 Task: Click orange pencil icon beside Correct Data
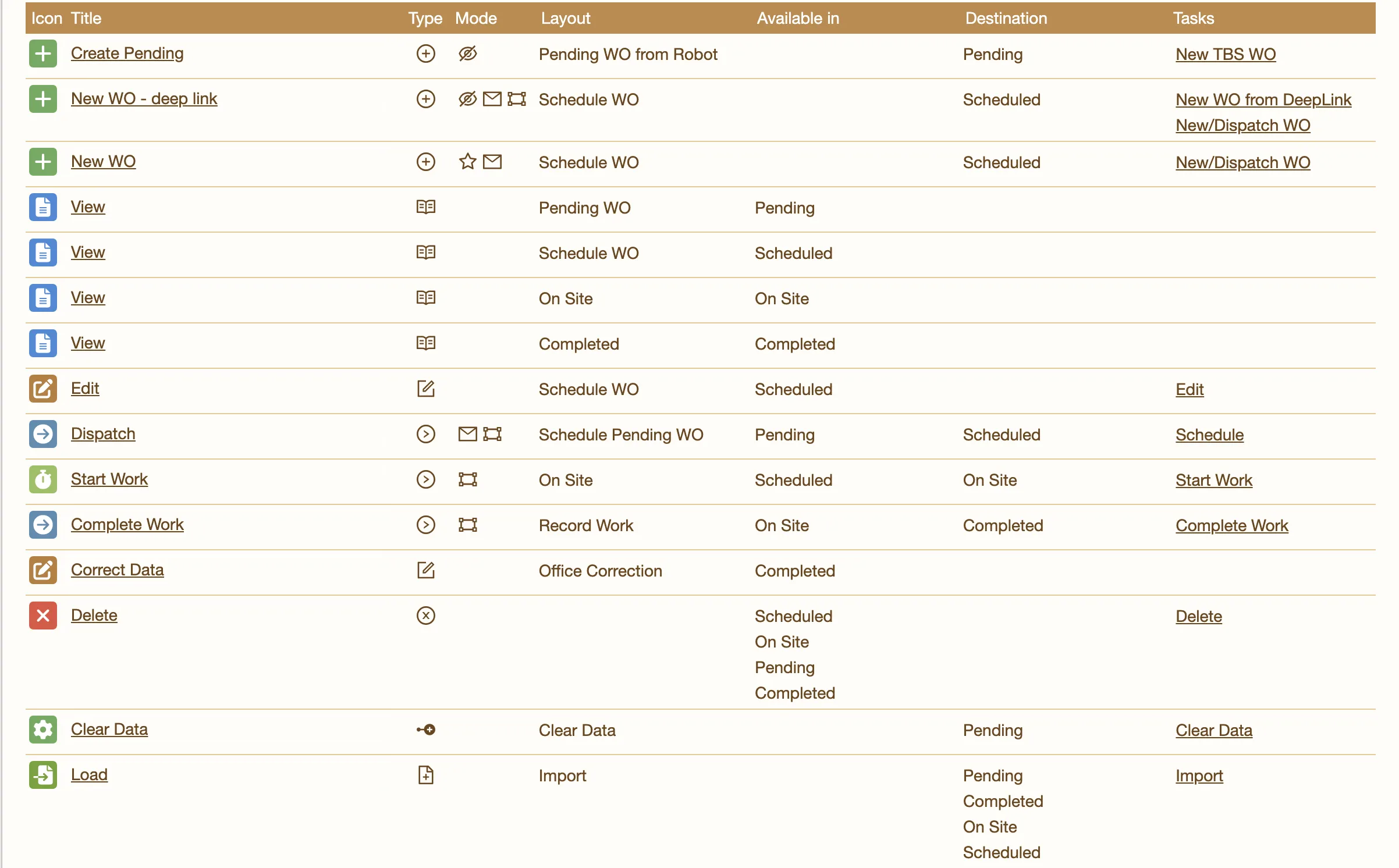[42, 570]
